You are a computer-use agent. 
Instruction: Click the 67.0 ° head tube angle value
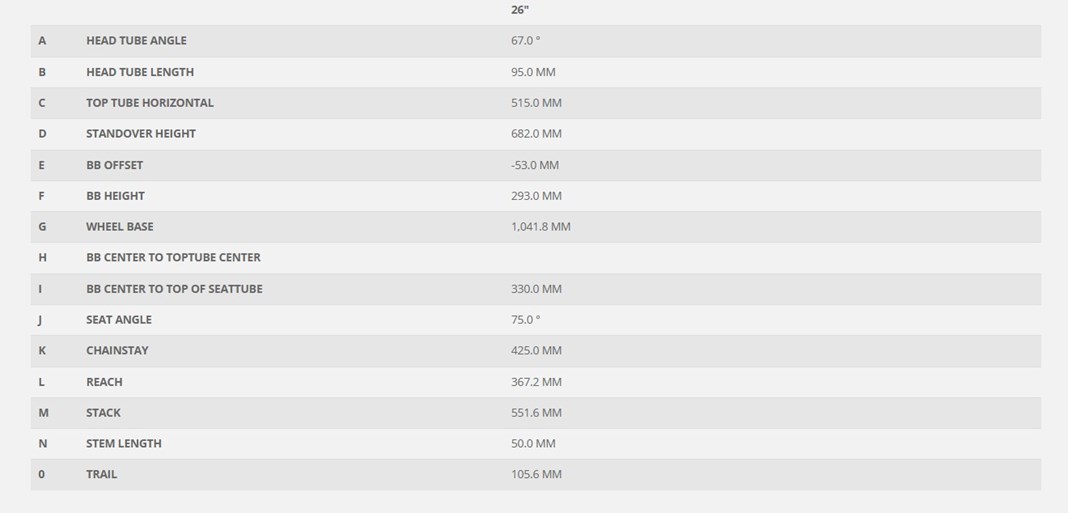click(525, 40)
